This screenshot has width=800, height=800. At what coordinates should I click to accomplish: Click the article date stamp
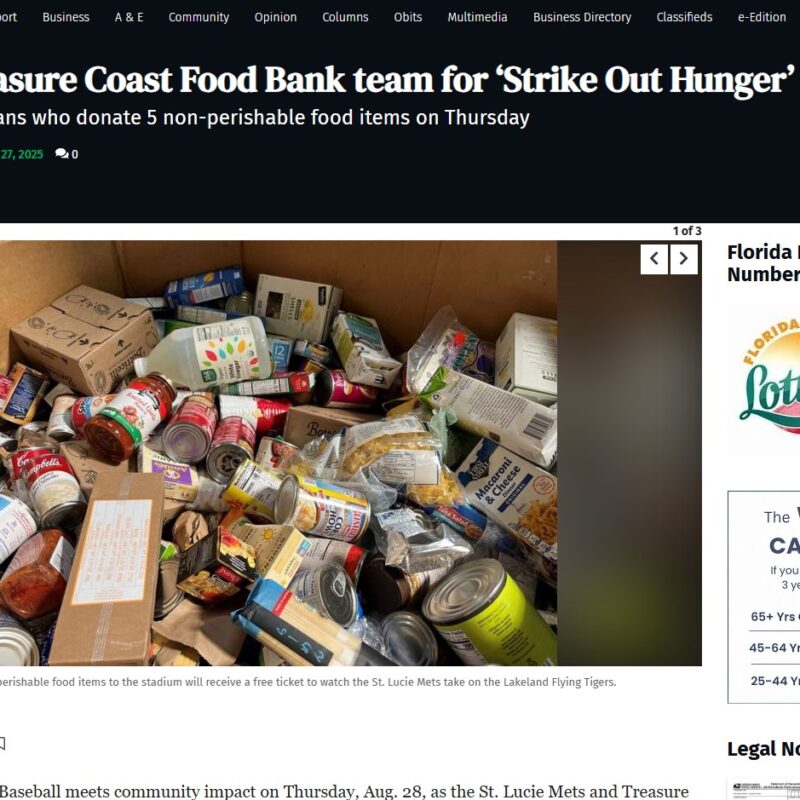tap(21, 154)
